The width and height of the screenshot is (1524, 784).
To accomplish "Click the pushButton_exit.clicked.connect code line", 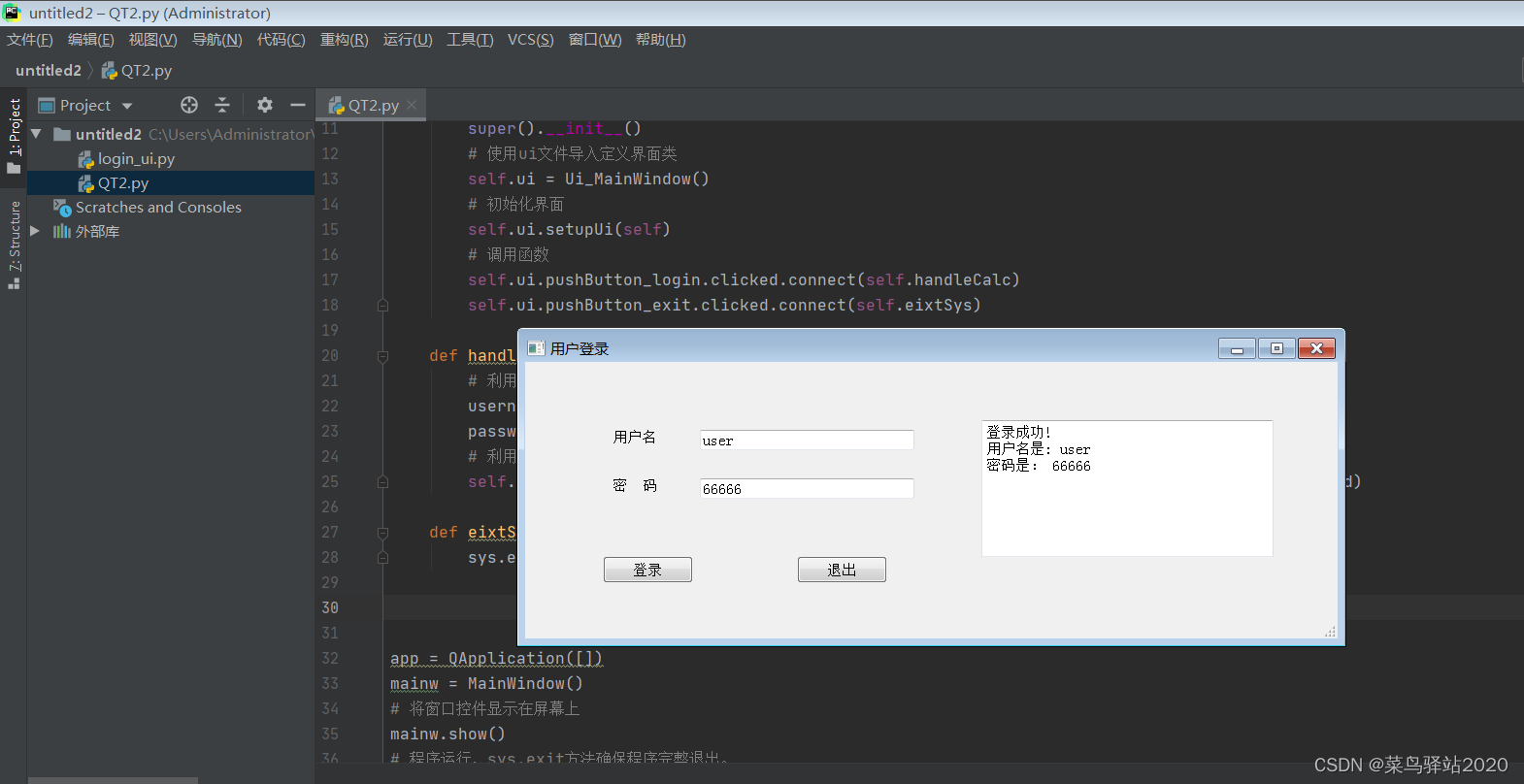I will pyautogui.click(x=724, y=306).
